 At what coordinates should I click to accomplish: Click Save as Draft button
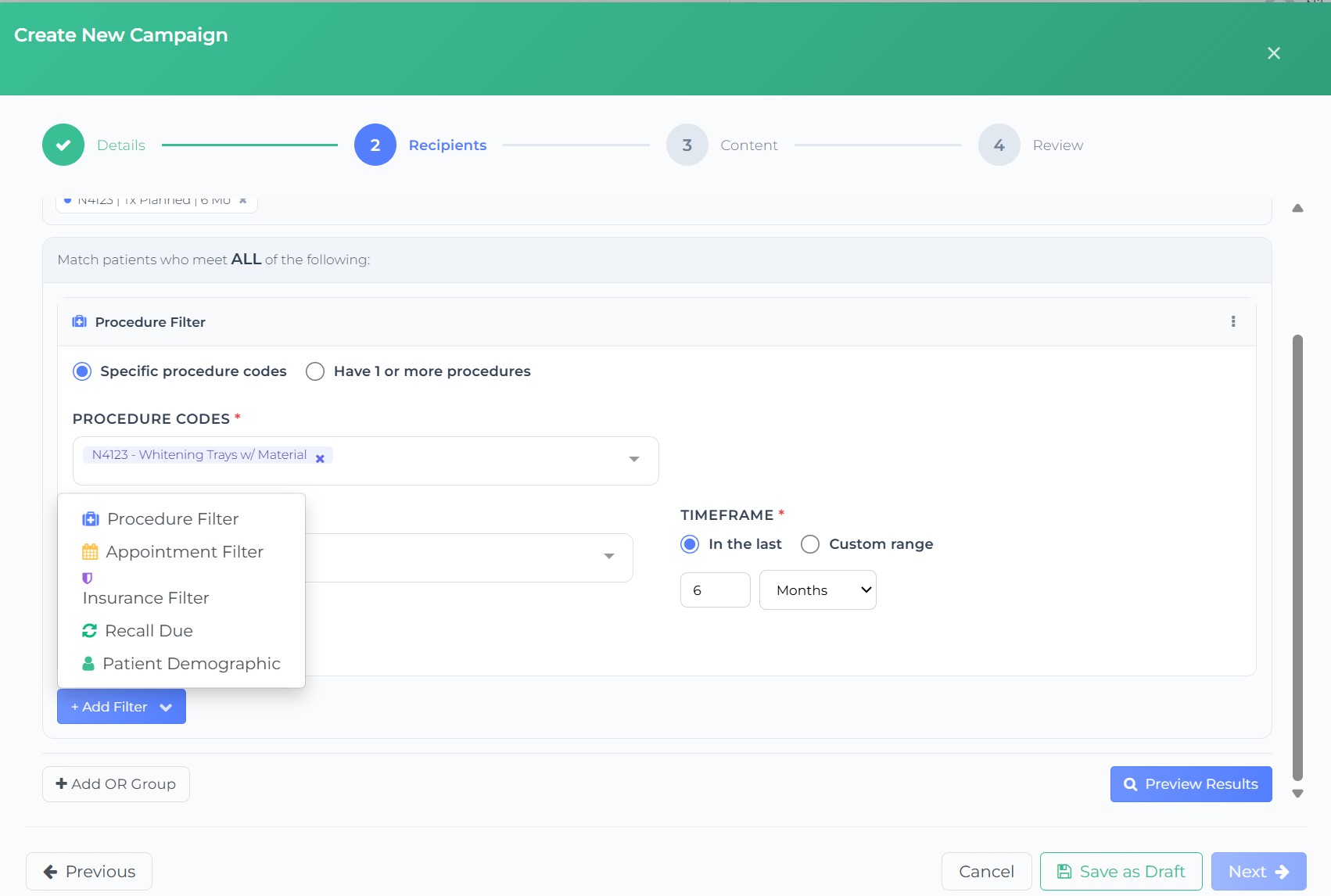(1121, 872)
